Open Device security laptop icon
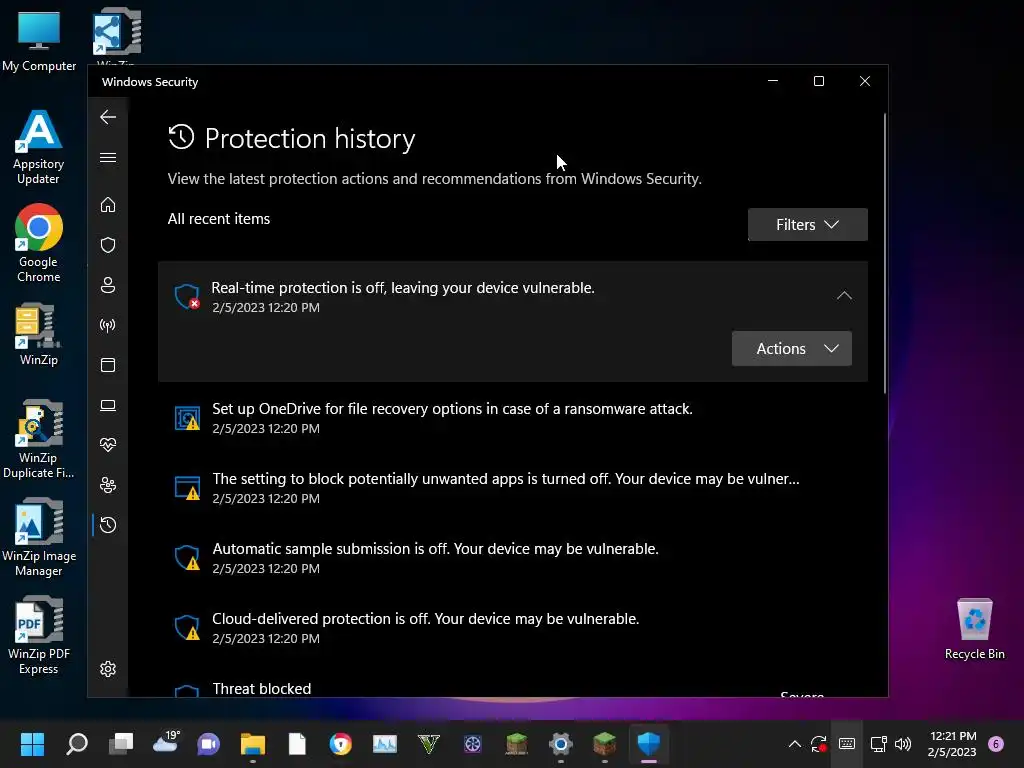Viewport: 1024px width, 768px height. [x=108, y=405]
